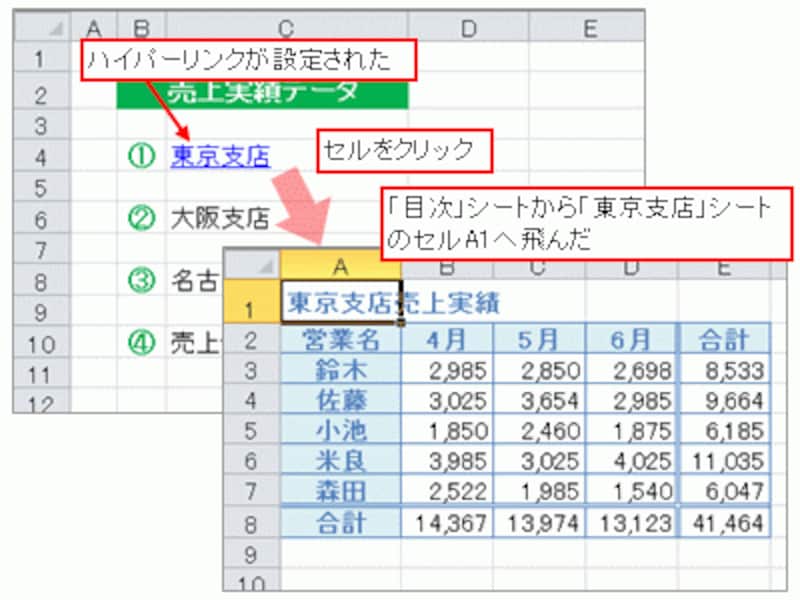The image size is (800, 600).
Task: Click column E header in the back sheet
Action: tap(587, 29)
